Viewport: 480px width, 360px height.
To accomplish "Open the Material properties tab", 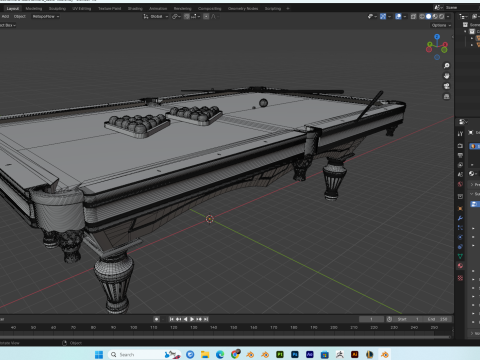I will point(460,266).
